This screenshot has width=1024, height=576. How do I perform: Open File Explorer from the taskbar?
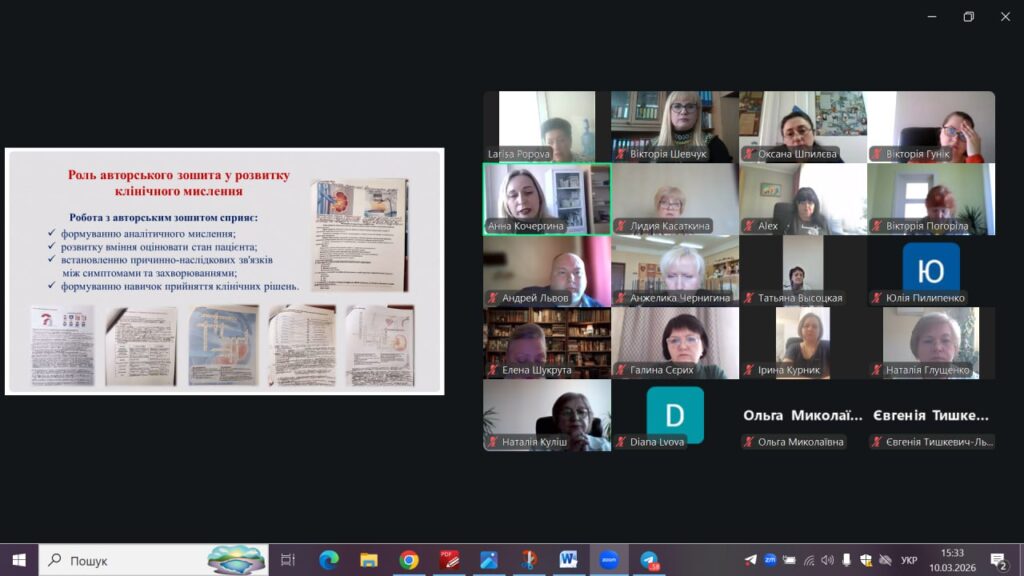coord(369,560)
